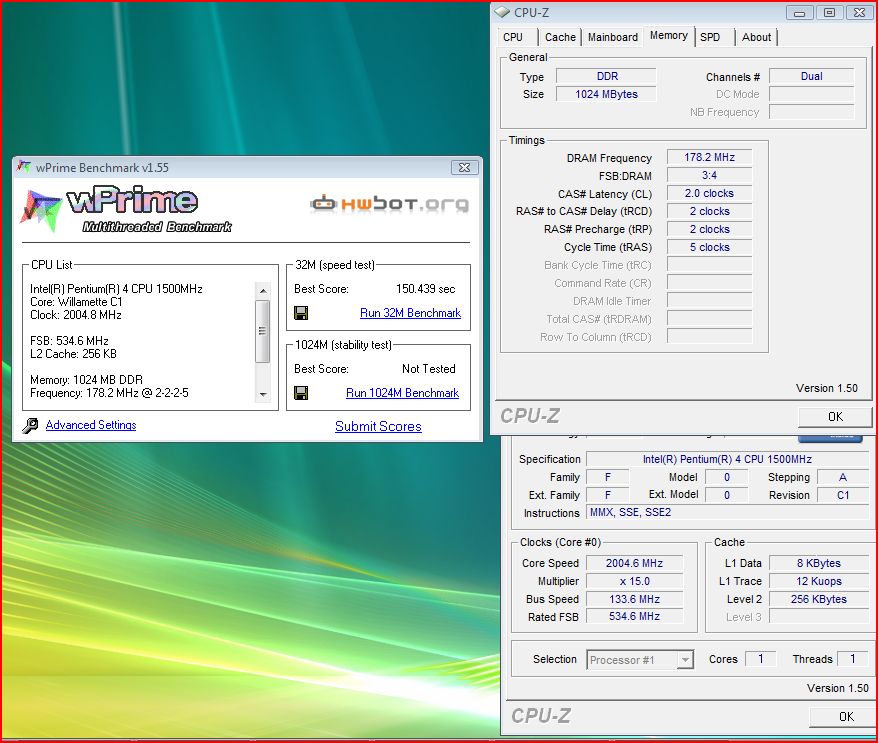The width and height of the screenshot is (878, 743).
Task: Click the CAS# Latency value 2.0 clocks
Action: coord(709,193)
